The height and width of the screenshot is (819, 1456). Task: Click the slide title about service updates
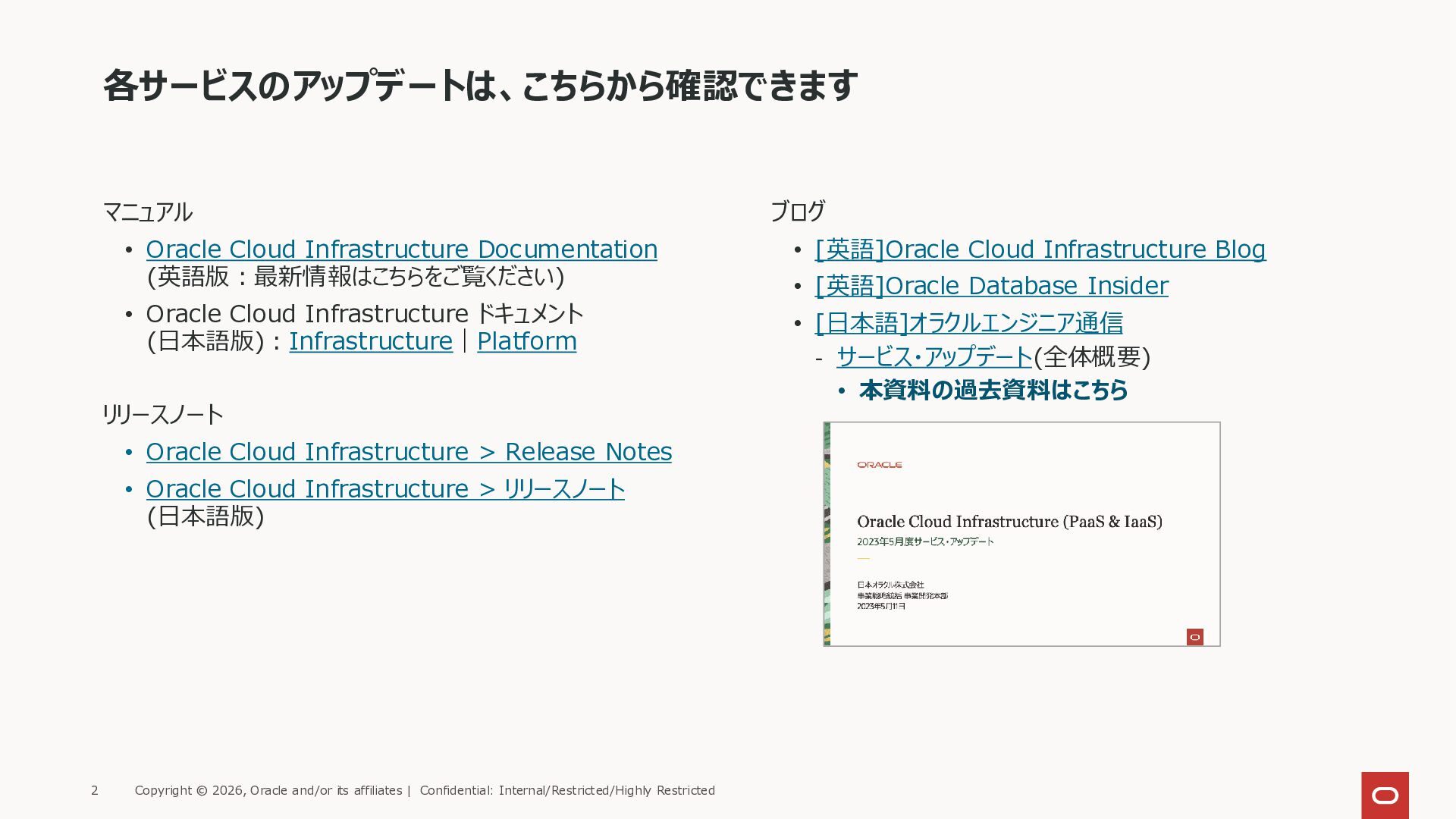[480, 85]
